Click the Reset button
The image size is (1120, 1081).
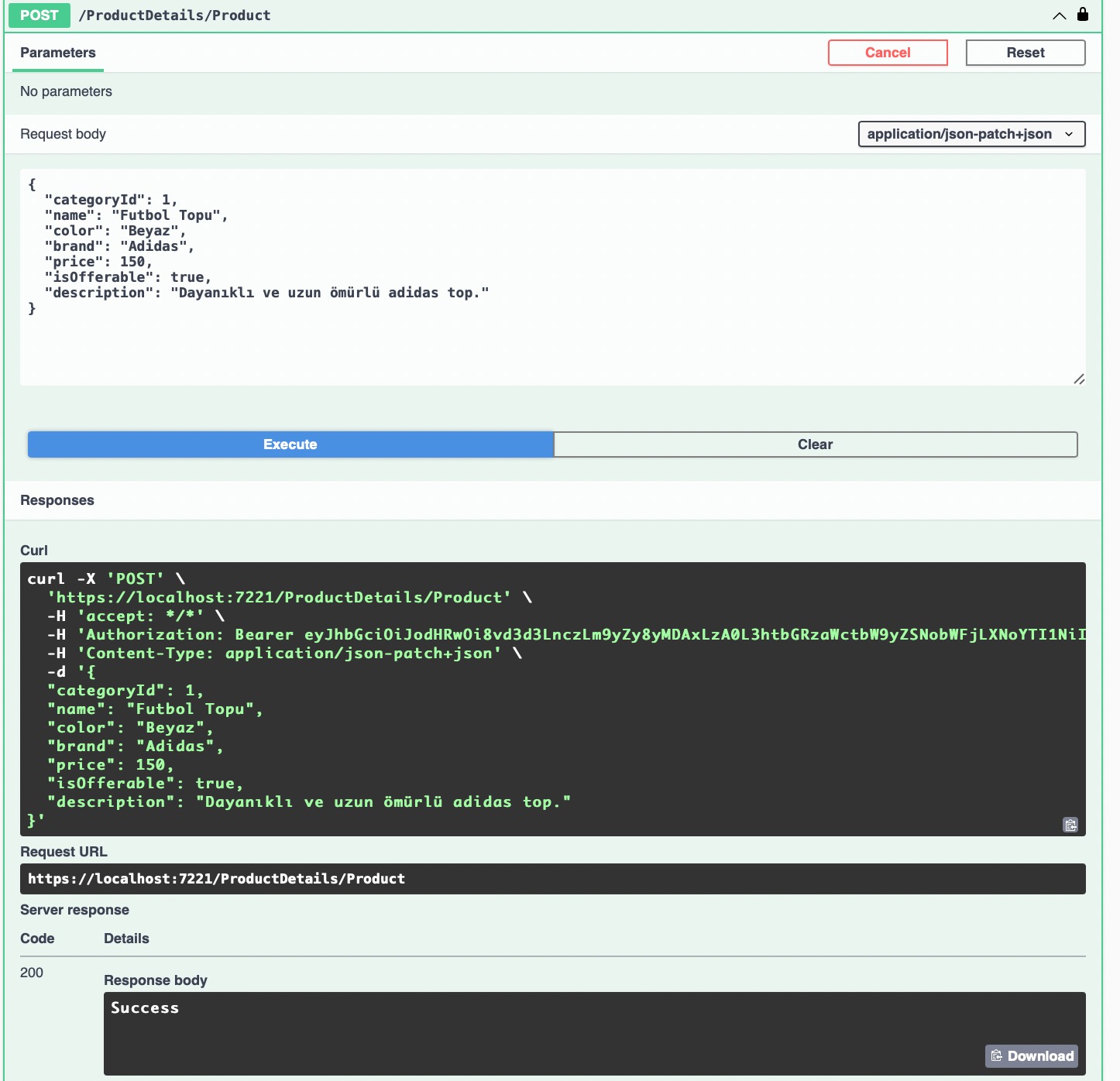point(1025,52)
